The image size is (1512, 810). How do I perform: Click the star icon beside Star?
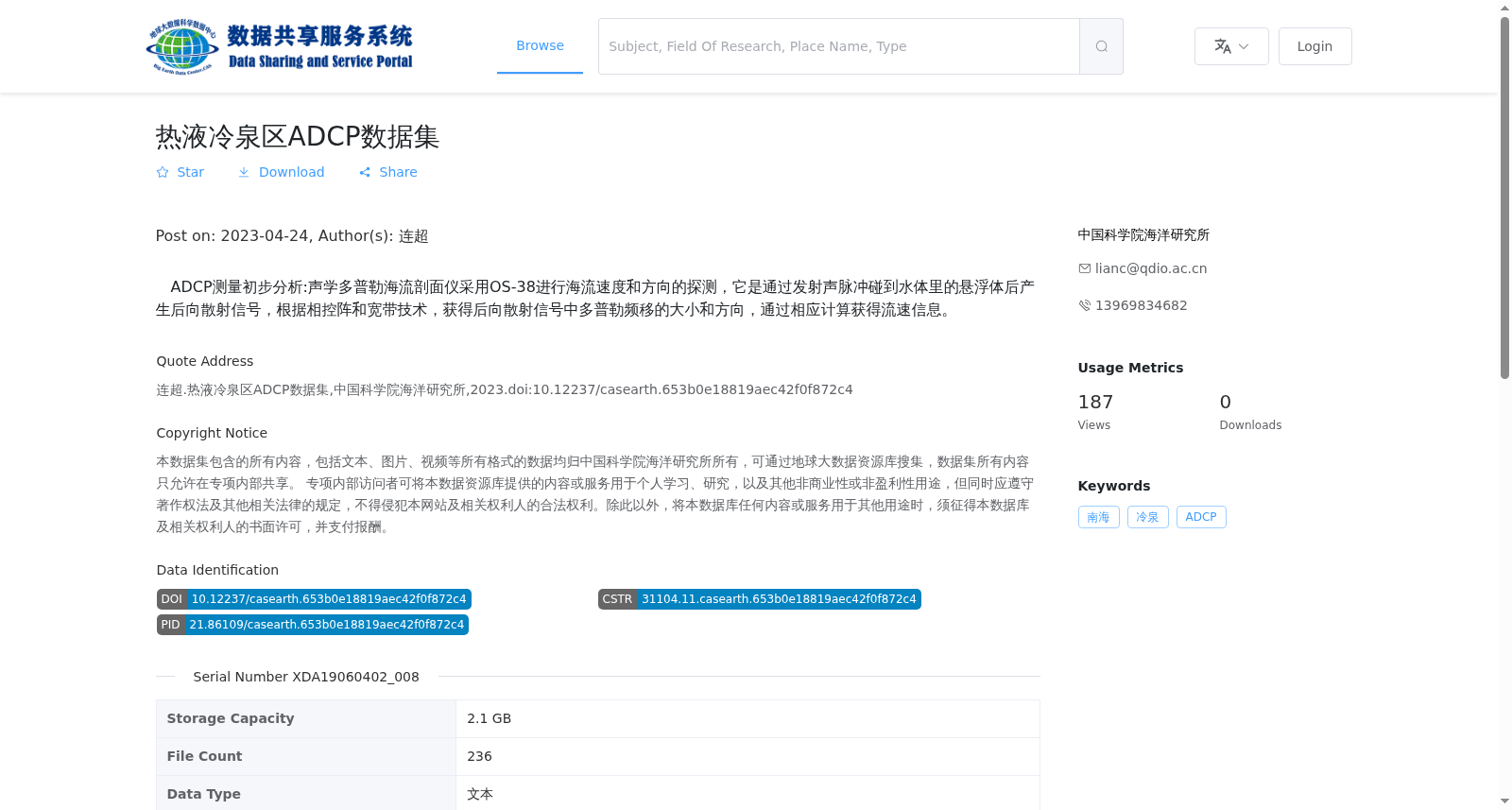[x=163, y=172]
